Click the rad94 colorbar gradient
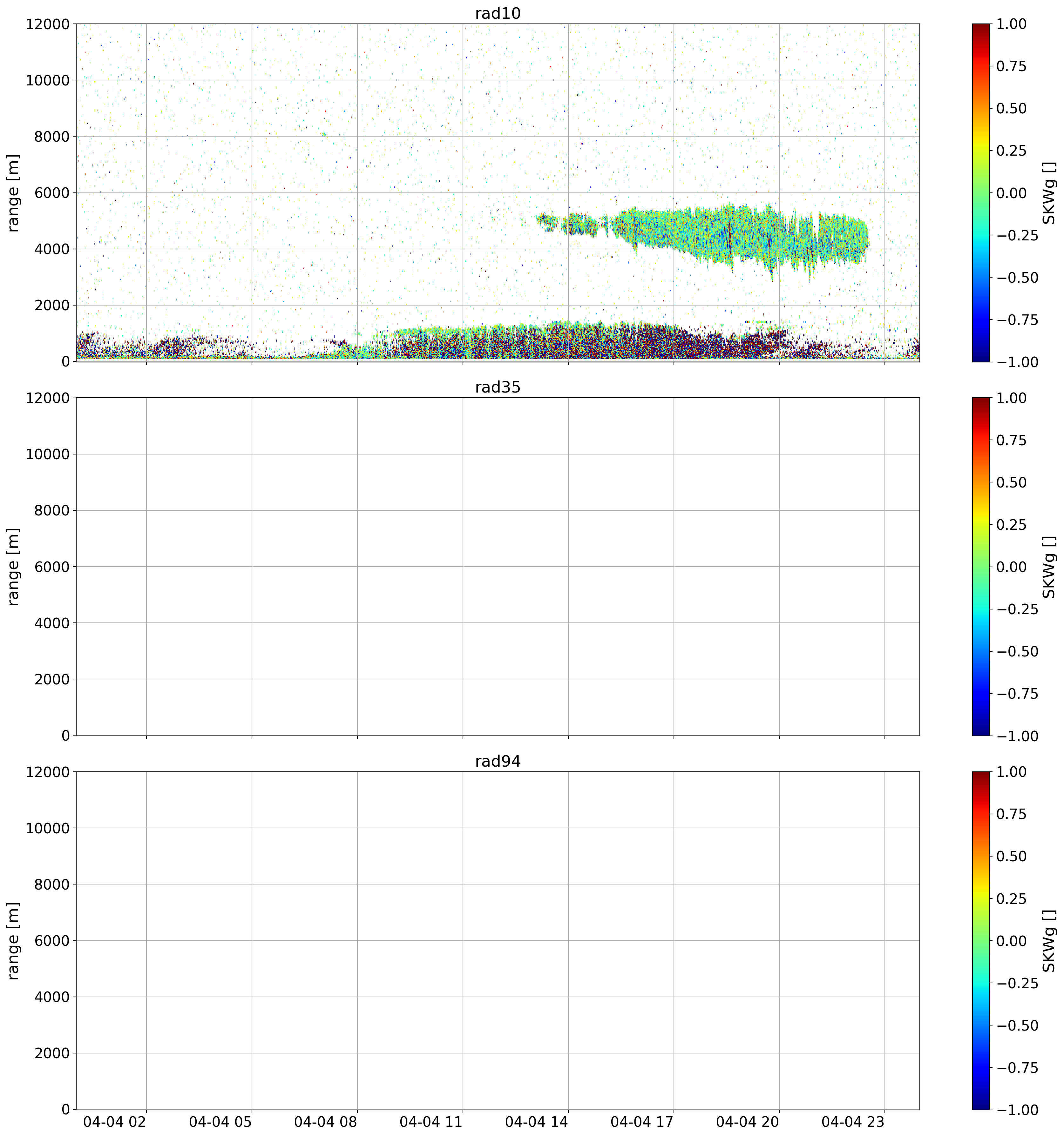Screen dimensions: 1064x1136 [x=980, y=941]
